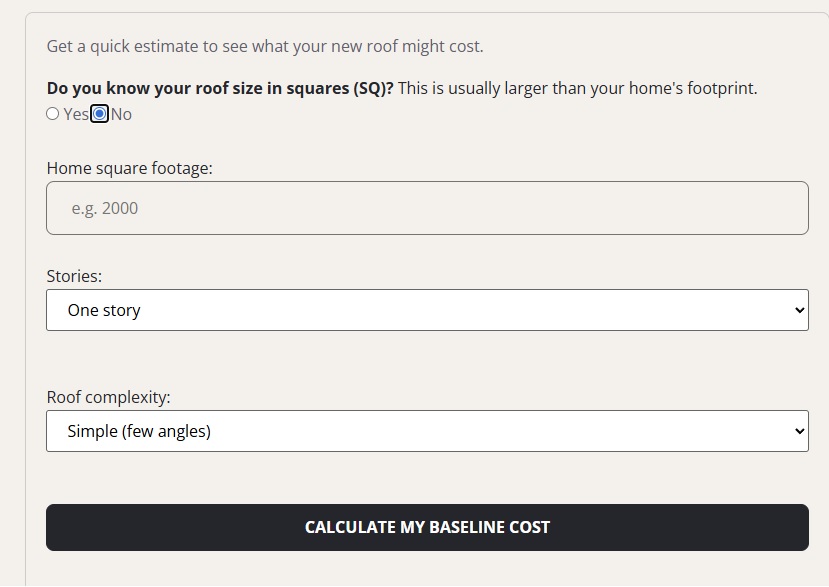The image size is (829, 587).
Task: Click the Home square footage input field
Action: click(427, 207)
